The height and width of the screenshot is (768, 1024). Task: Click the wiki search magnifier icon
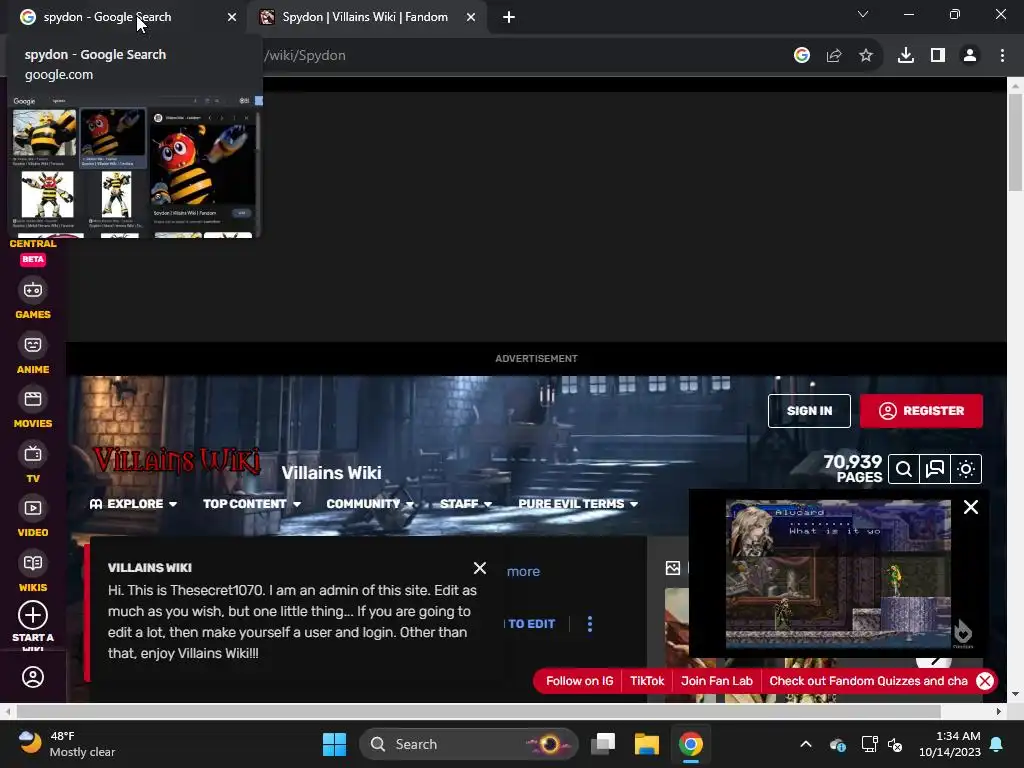click(x=904, y=469)
